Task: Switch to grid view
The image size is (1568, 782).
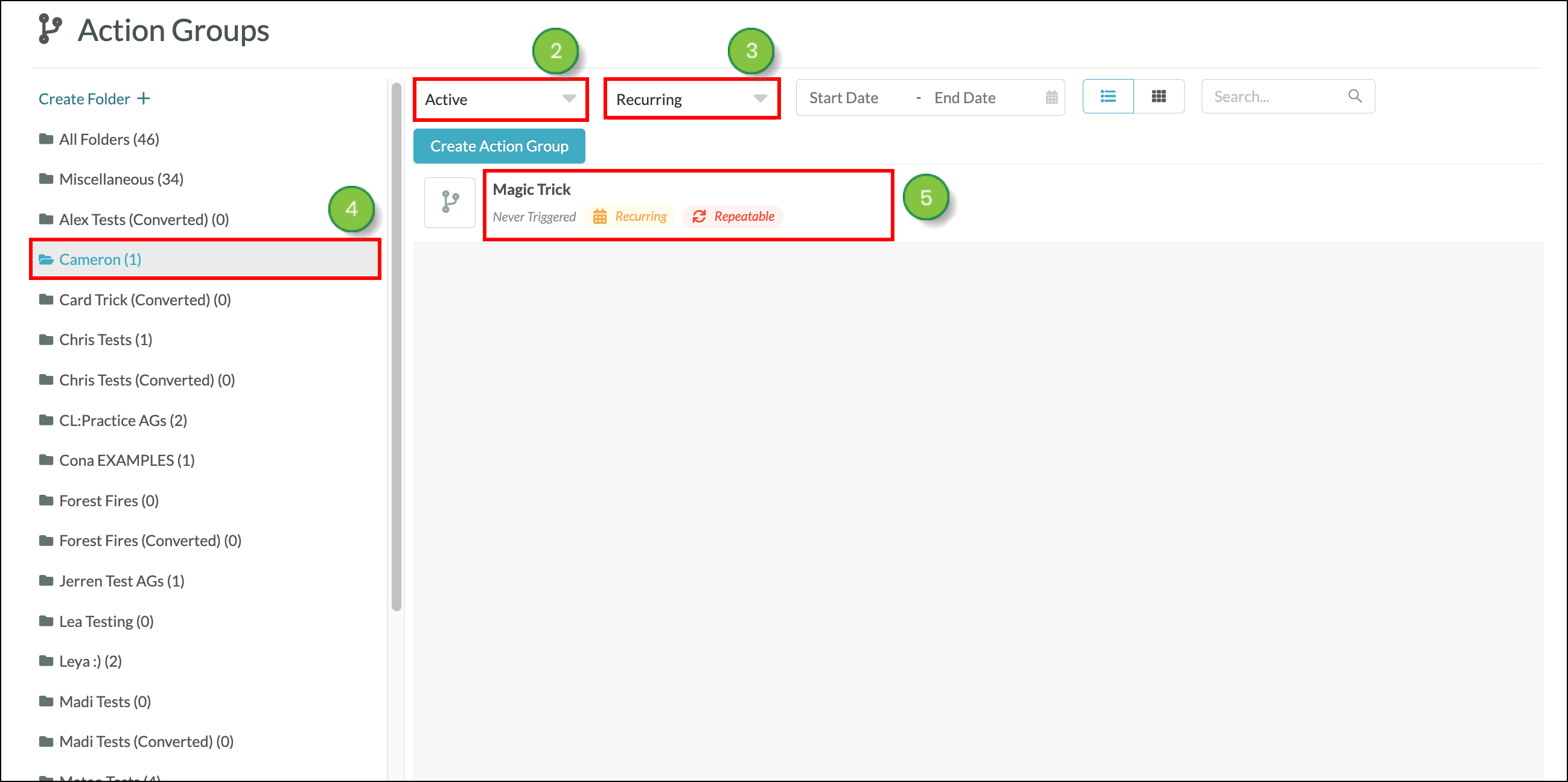Action: tap(1158, 96)
